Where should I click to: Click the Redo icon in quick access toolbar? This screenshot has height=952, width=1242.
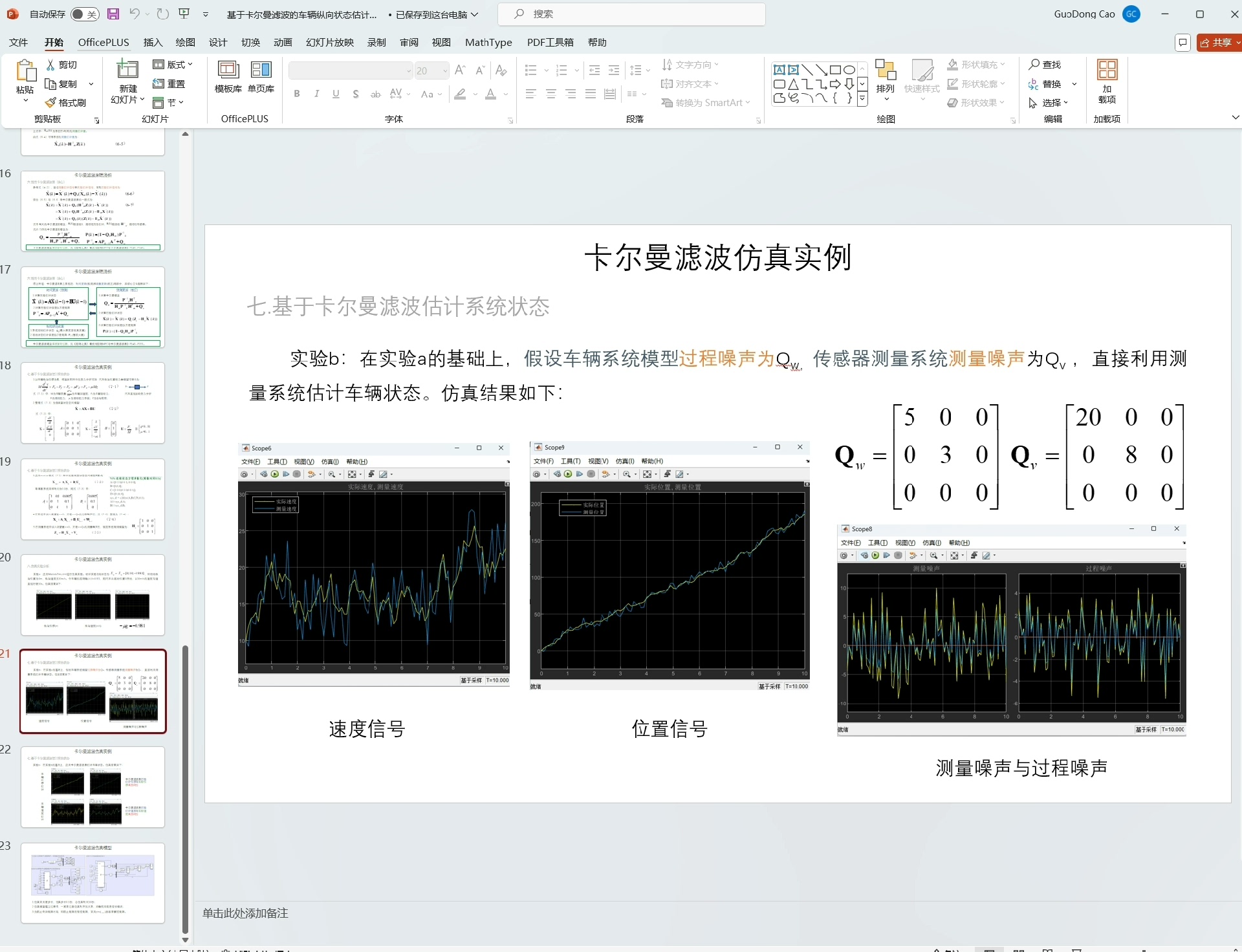[x=163, y=14]
